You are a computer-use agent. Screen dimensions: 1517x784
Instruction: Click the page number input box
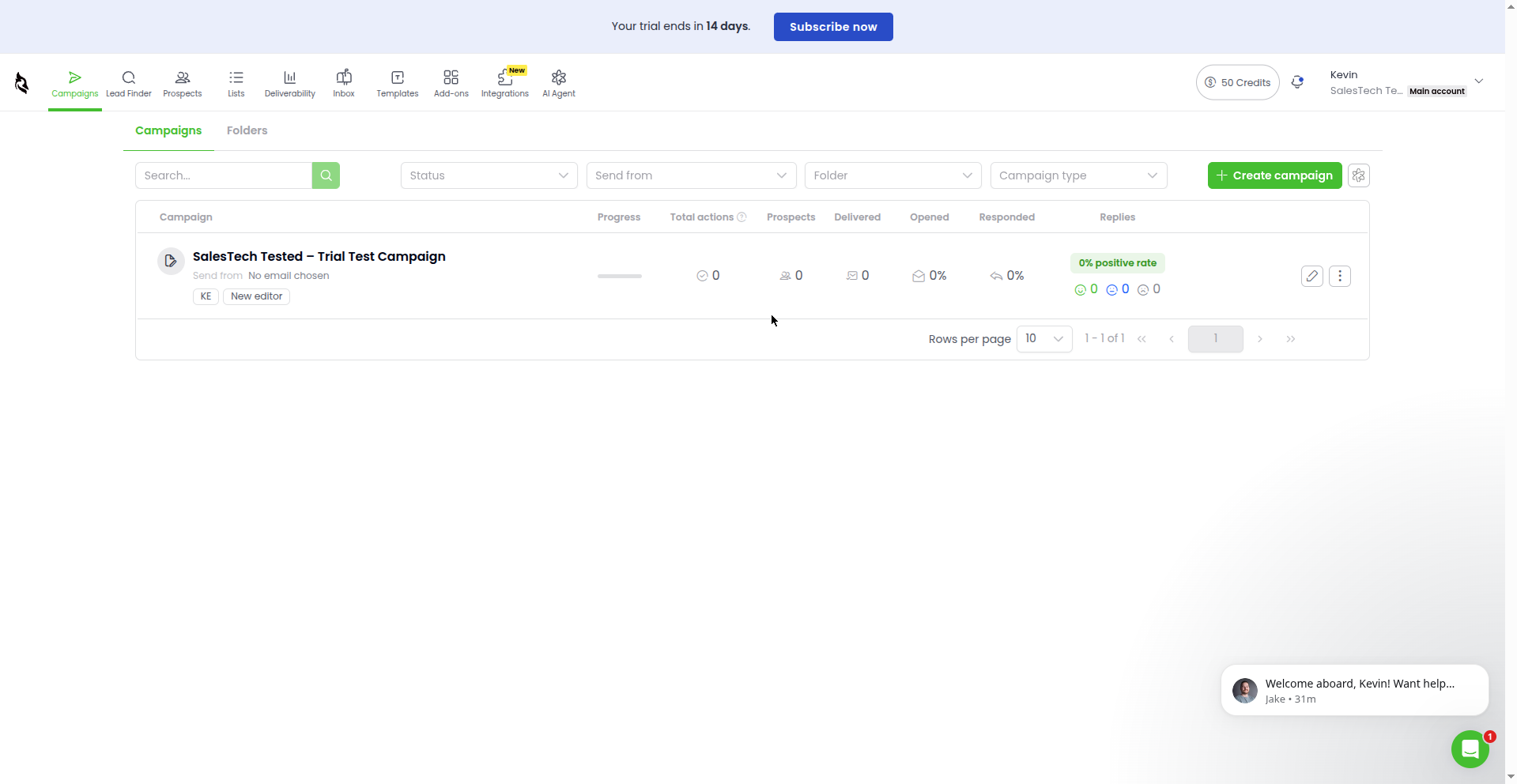(x=1215, y=339)
